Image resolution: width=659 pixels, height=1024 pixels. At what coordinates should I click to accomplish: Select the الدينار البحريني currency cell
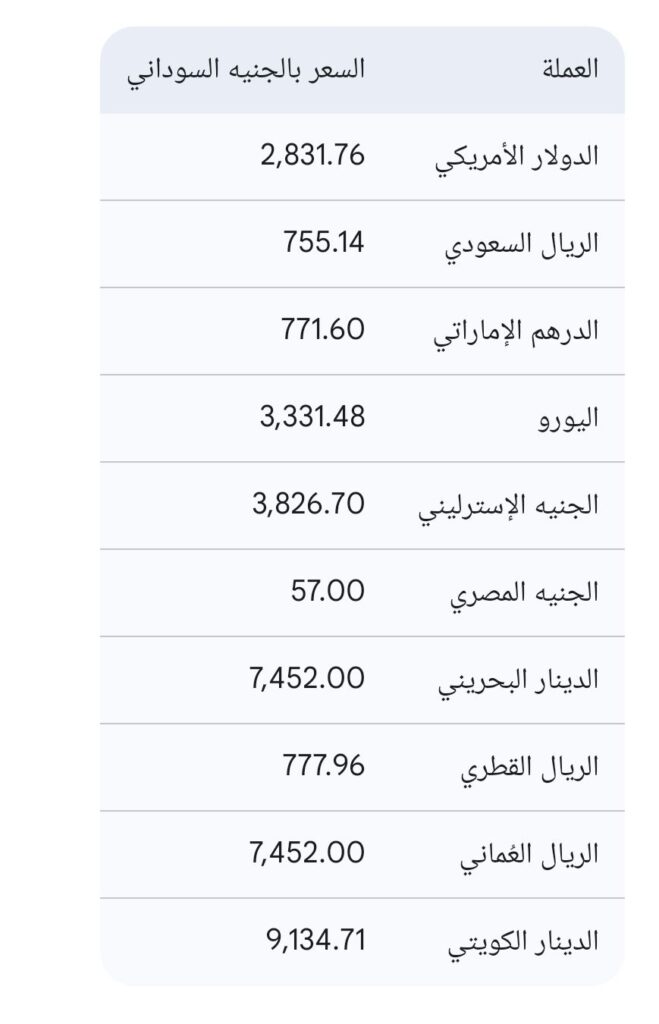(519, 680)
